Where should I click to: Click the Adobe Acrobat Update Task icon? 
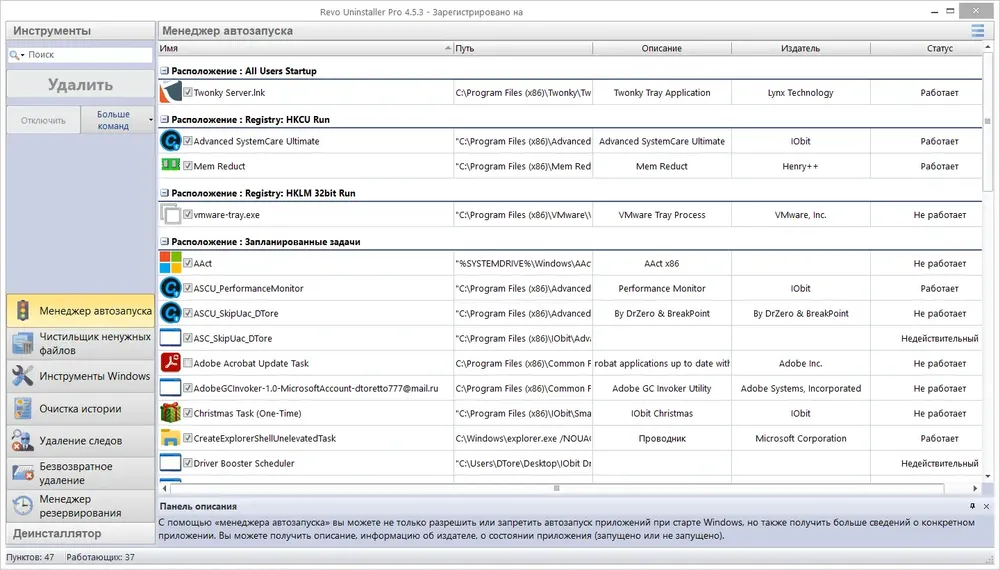coord(170,363)
